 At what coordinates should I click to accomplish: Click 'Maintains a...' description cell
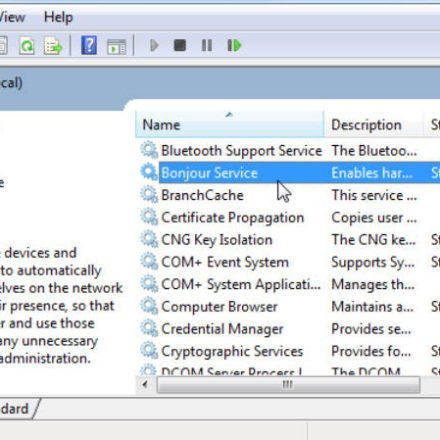click(x=372, y=307)
